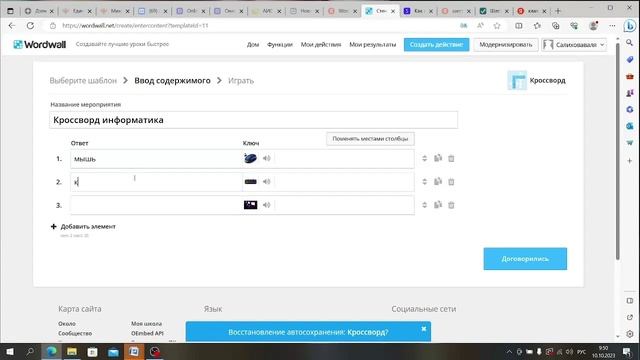Viewport: 640px width, 360px height.
Task: Open Windows taskbar search
Action: 30,351
